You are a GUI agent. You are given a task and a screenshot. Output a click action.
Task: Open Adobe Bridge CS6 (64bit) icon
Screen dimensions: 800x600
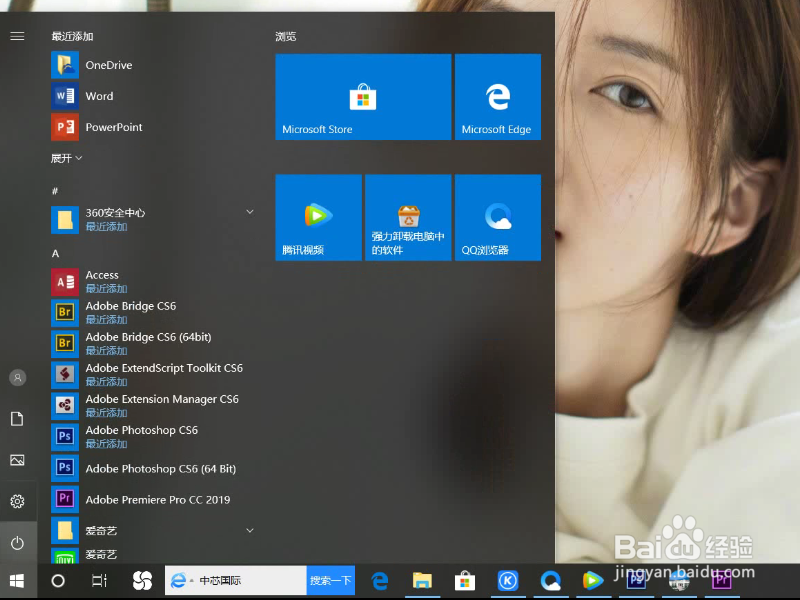[x=65, y=344]
